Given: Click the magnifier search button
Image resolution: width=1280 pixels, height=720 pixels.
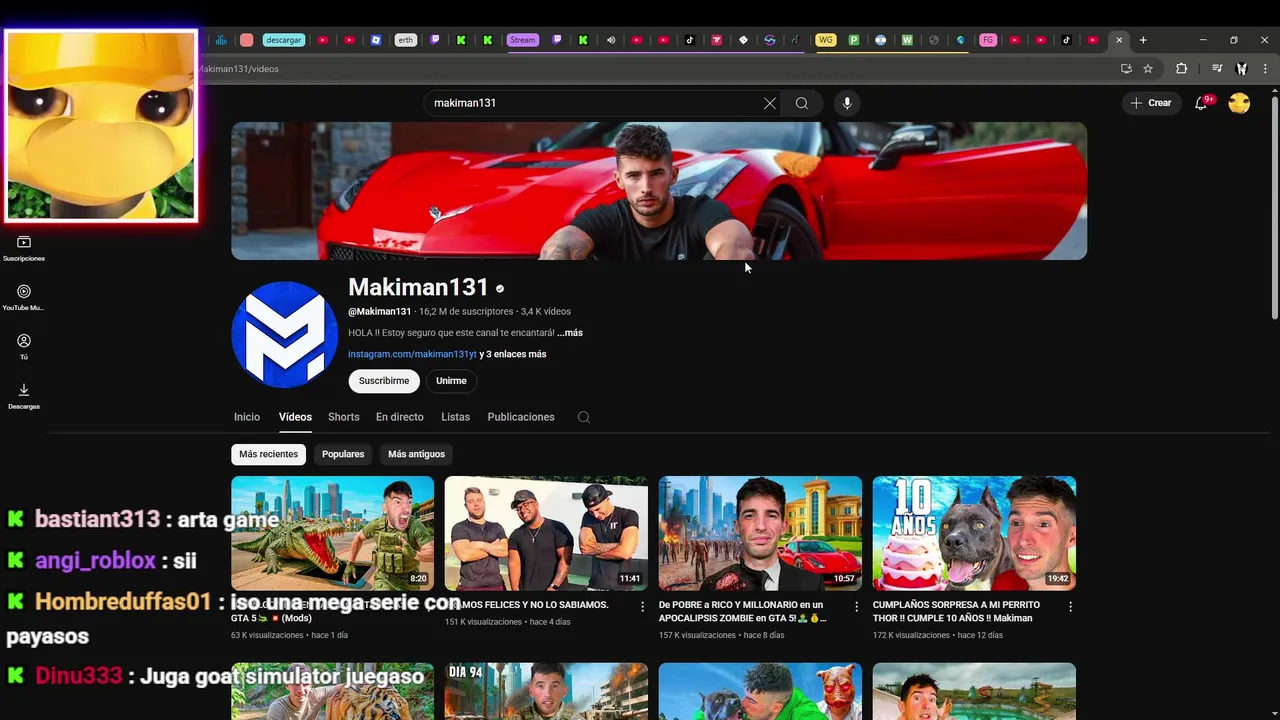Looking at the screenshot, I should tap(802, 103).
